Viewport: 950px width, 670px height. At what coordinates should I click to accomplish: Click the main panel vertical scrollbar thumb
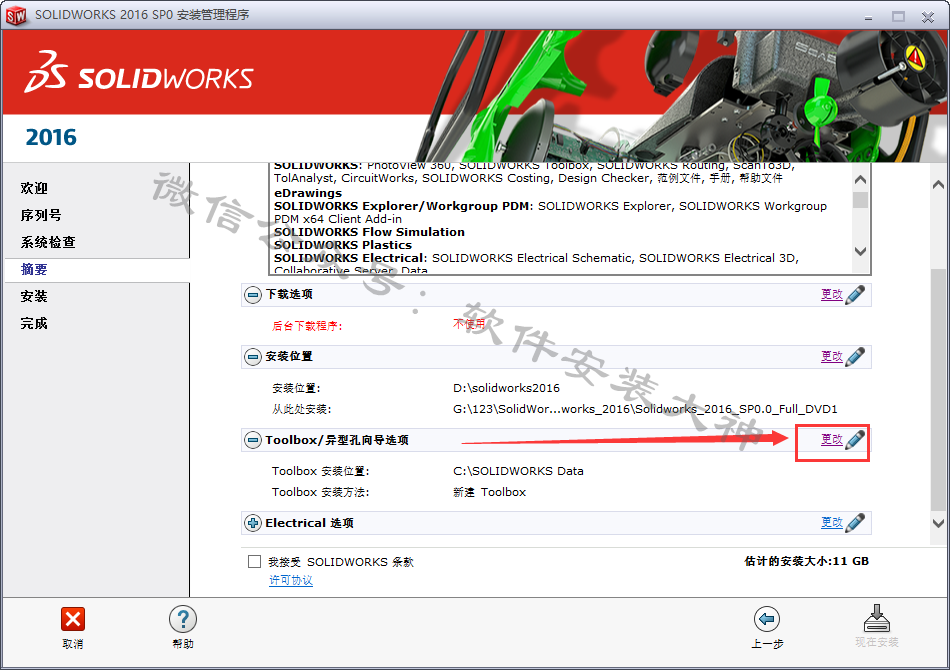pos(938,390)
